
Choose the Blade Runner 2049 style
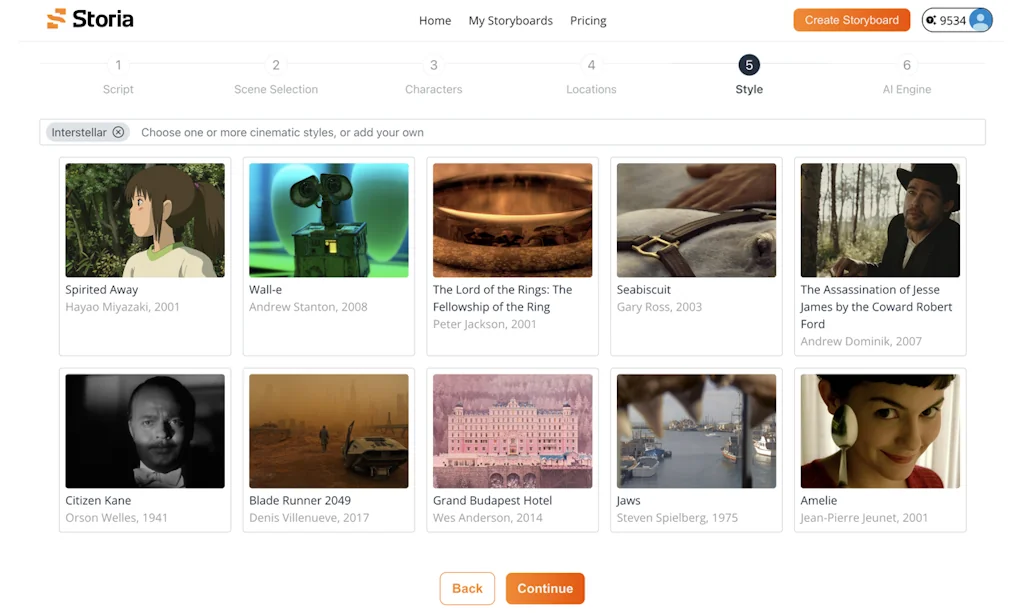pos(329,431)
